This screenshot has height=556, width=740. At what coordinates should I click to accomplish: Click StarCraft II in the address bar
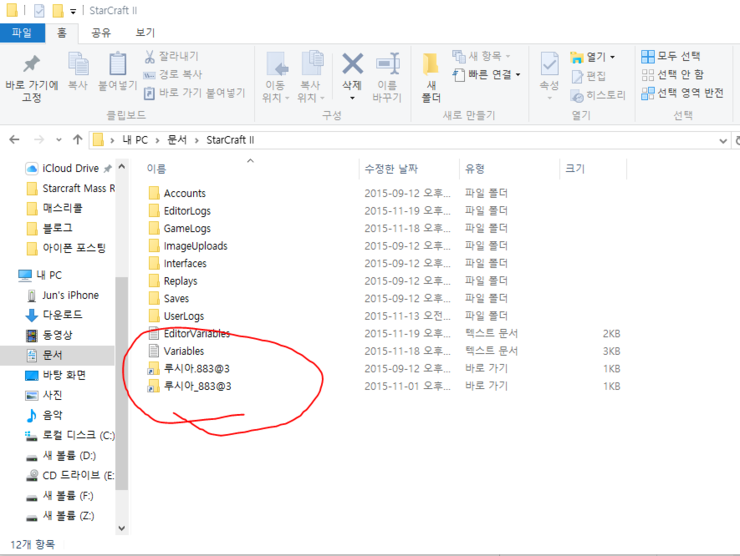pos(230,140)
